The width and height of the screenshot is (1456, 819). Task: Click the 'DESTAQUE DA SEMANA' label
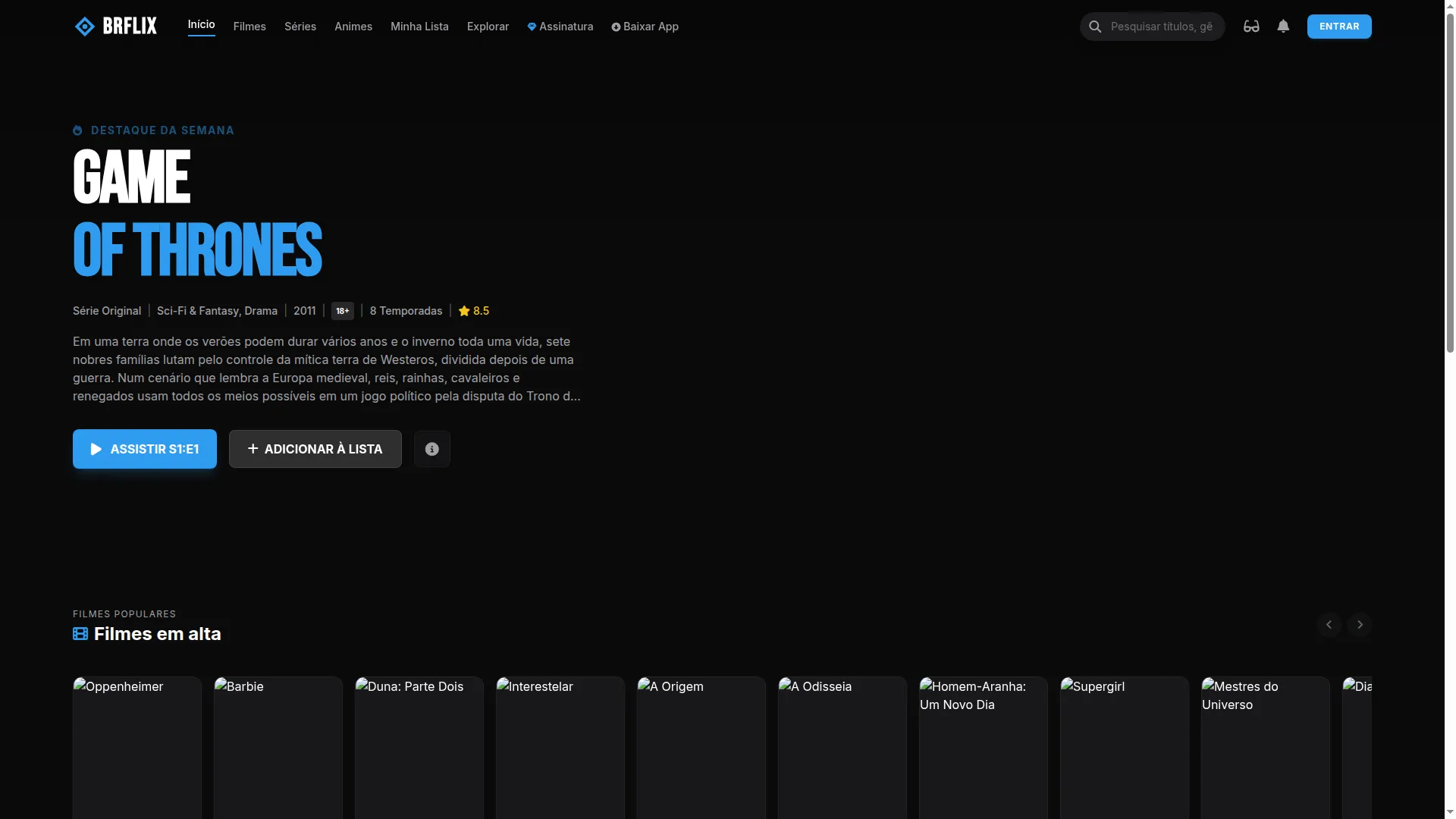click(162, 130)
